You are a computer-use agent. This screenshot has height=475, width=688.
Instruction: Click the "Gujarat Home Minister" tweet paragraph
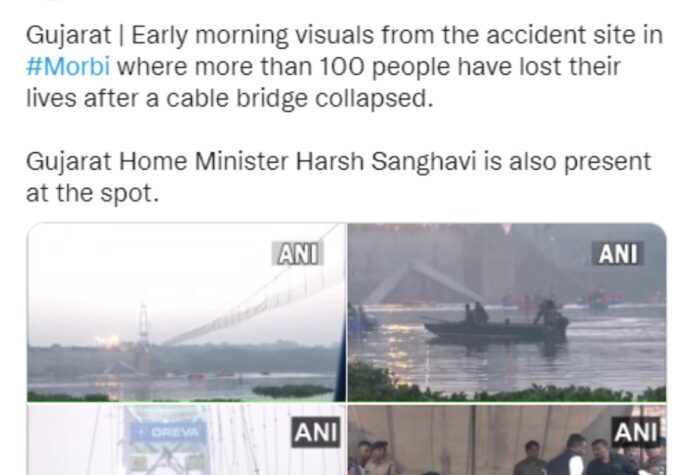pos(338,177)
